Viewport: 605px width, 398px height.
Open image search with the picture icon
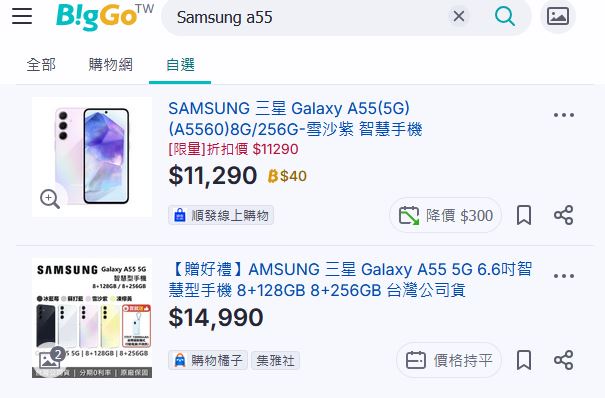coord(558,16)
